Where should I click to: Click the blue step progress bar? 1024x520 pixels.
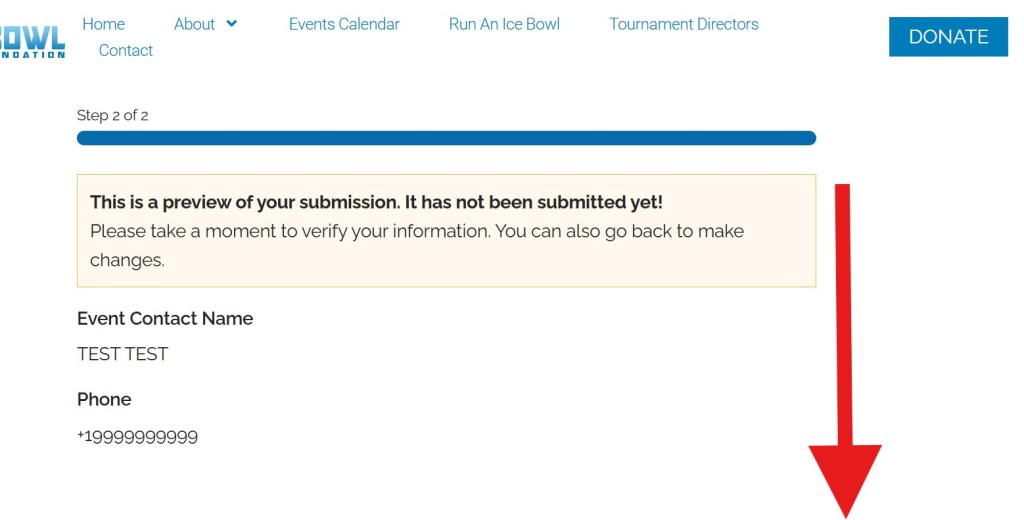tap(446, 138)
